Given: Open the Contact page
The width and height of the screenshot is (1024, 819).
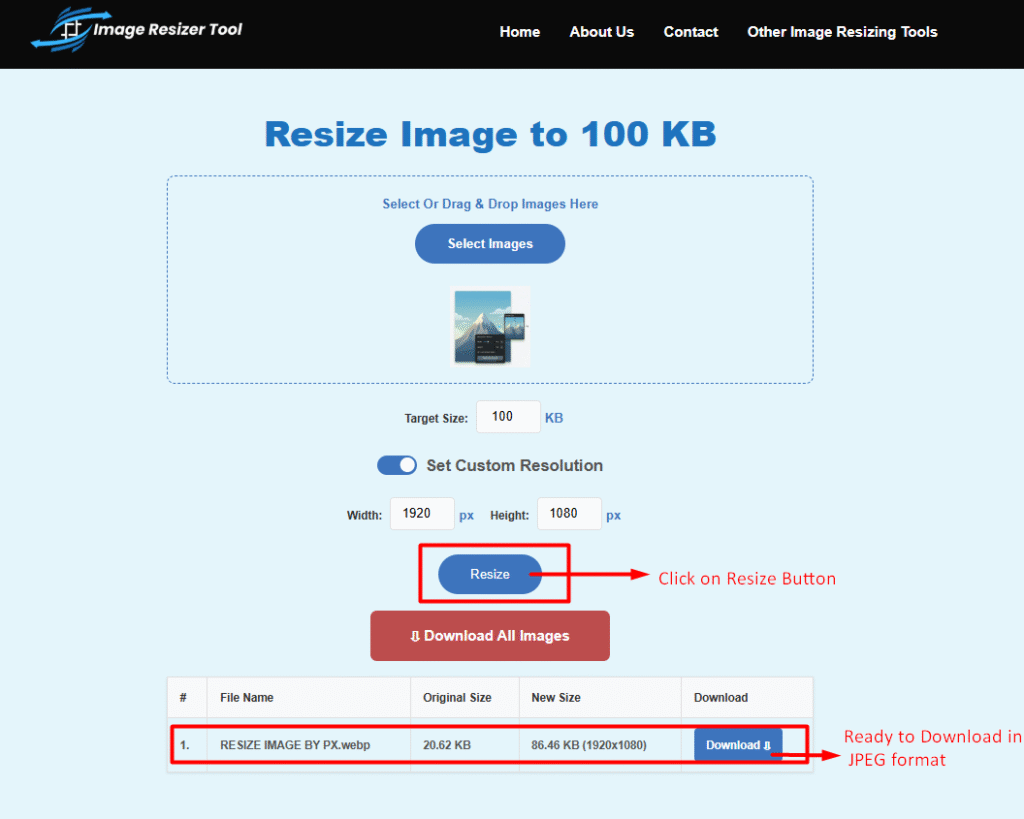Looking at the screenshot, I should pyautogui.click(x=690, y=32).
